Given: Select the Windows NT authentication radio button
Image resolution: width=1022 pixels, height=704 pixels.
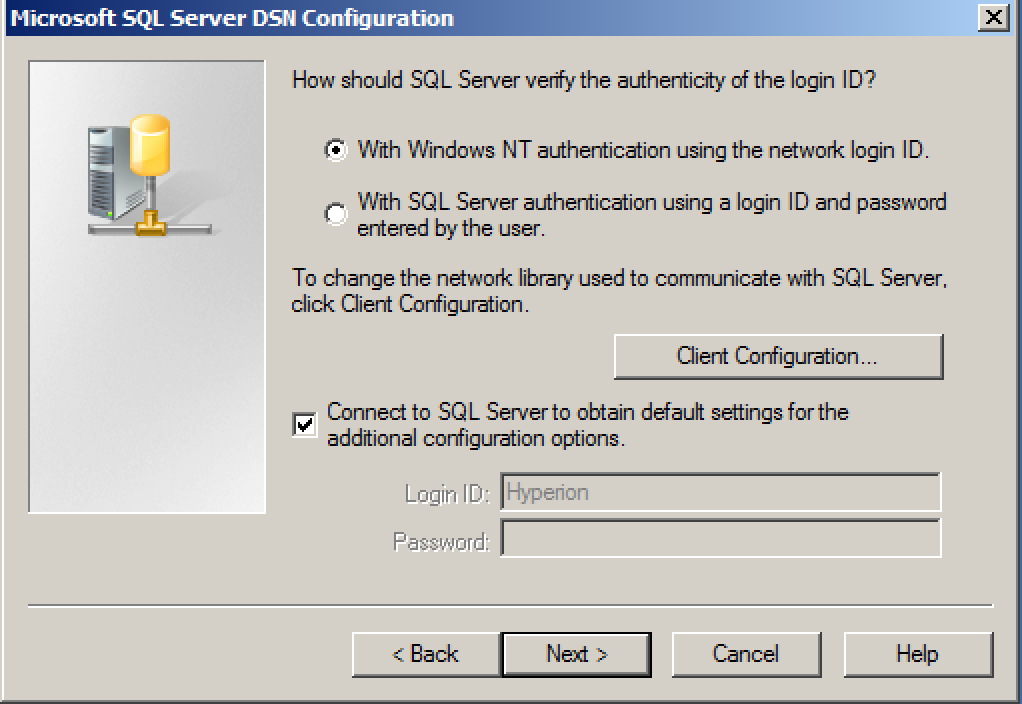Looking at the screenshot, I should tap(336, 151).
